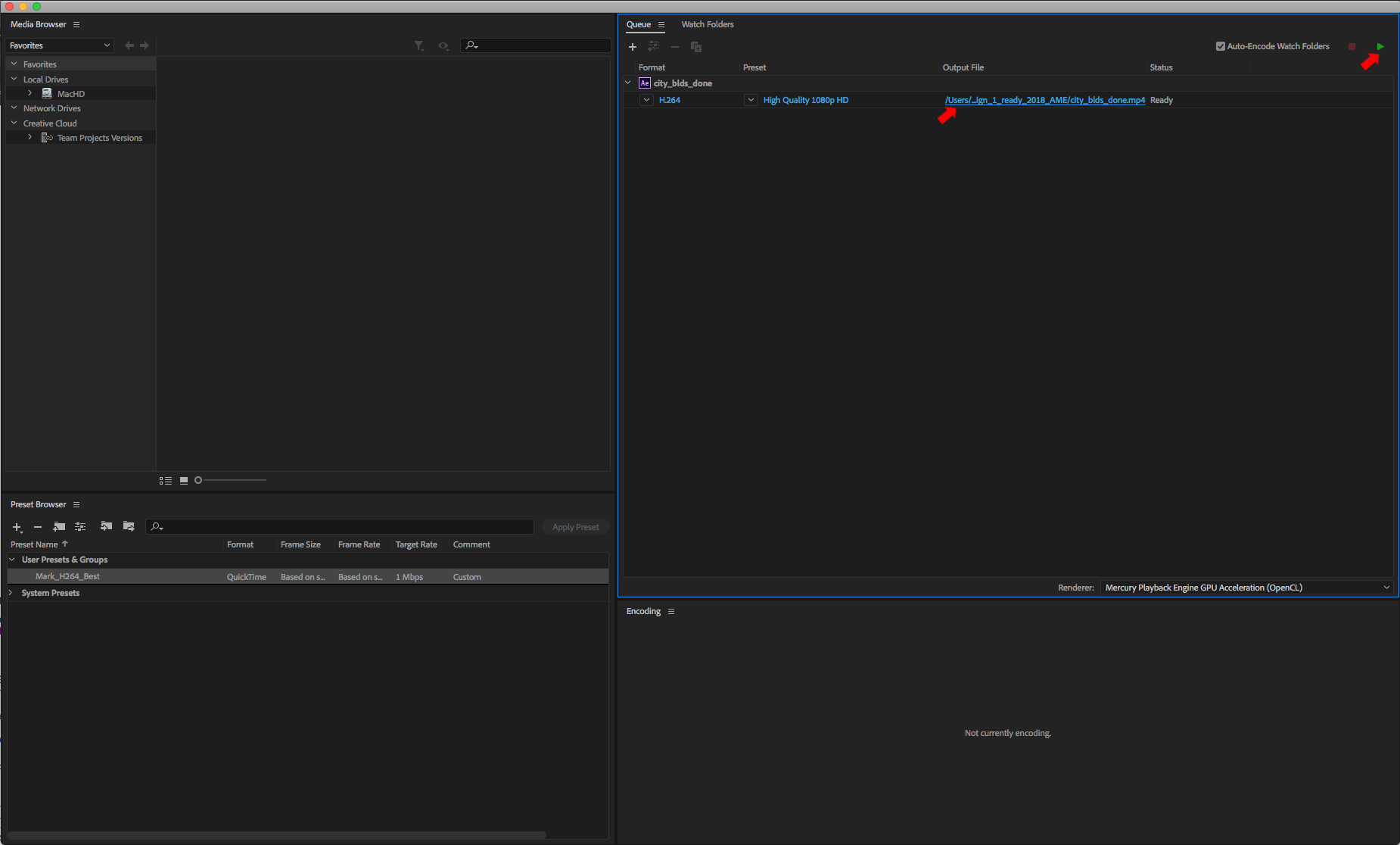Expand the MacHD drive node
Screen dimensions: 1400x845
coord(30,93)
